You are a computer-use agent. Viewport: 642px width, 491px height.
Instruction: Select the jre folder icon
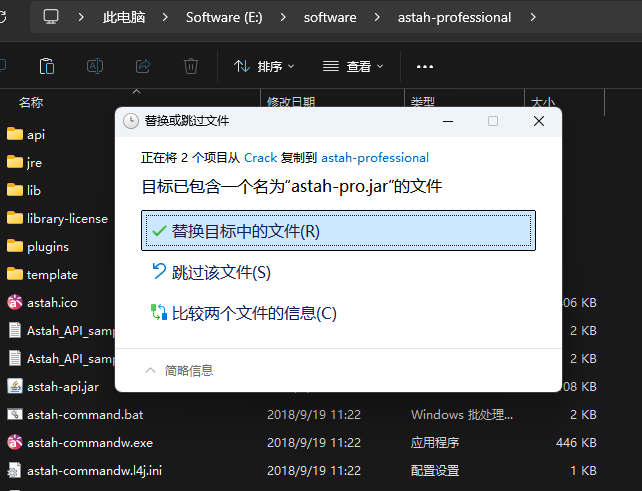[15, 162]
